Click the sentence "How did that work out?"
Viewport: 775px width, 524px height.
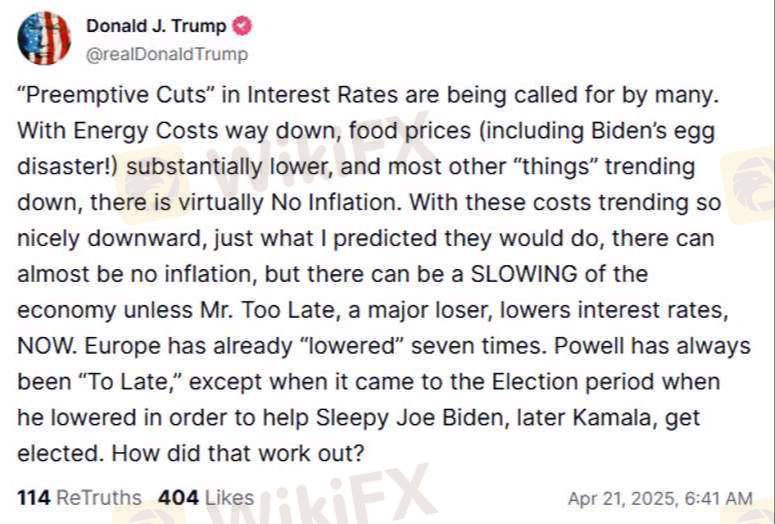[x=238, y=453]
